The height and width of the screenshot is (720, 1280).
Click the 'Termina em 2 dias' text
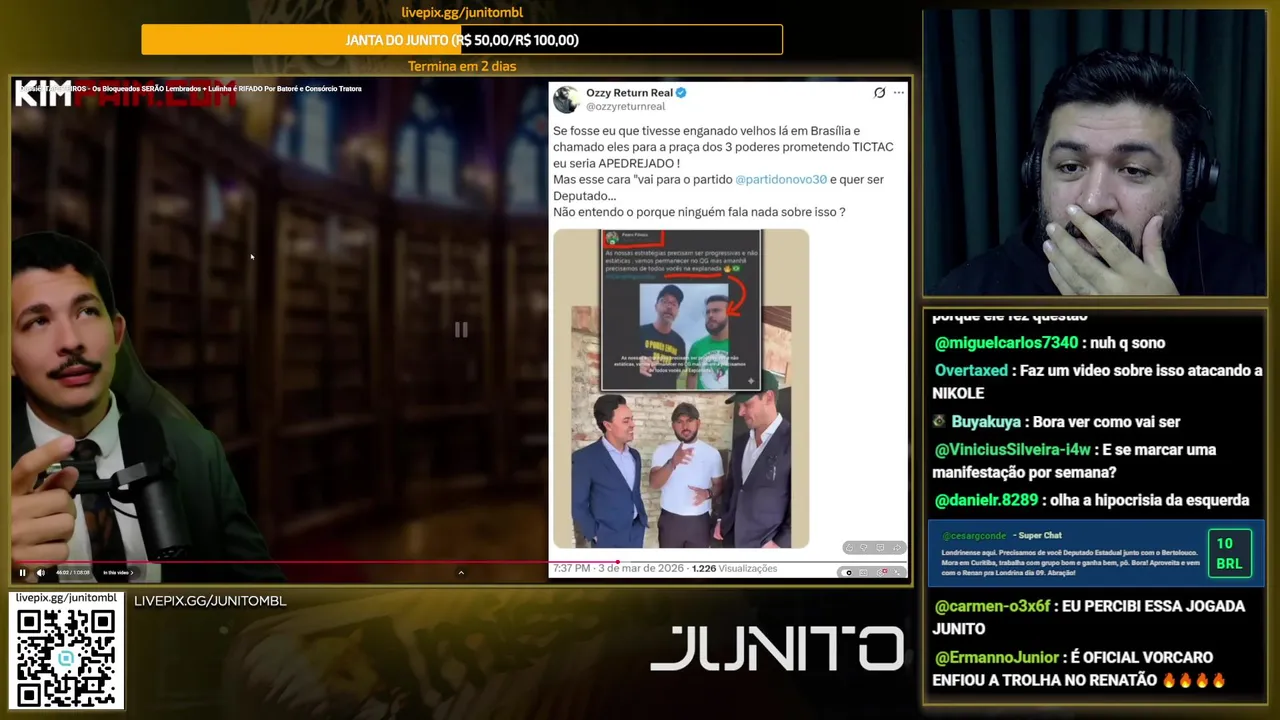[x=462, y=66]
